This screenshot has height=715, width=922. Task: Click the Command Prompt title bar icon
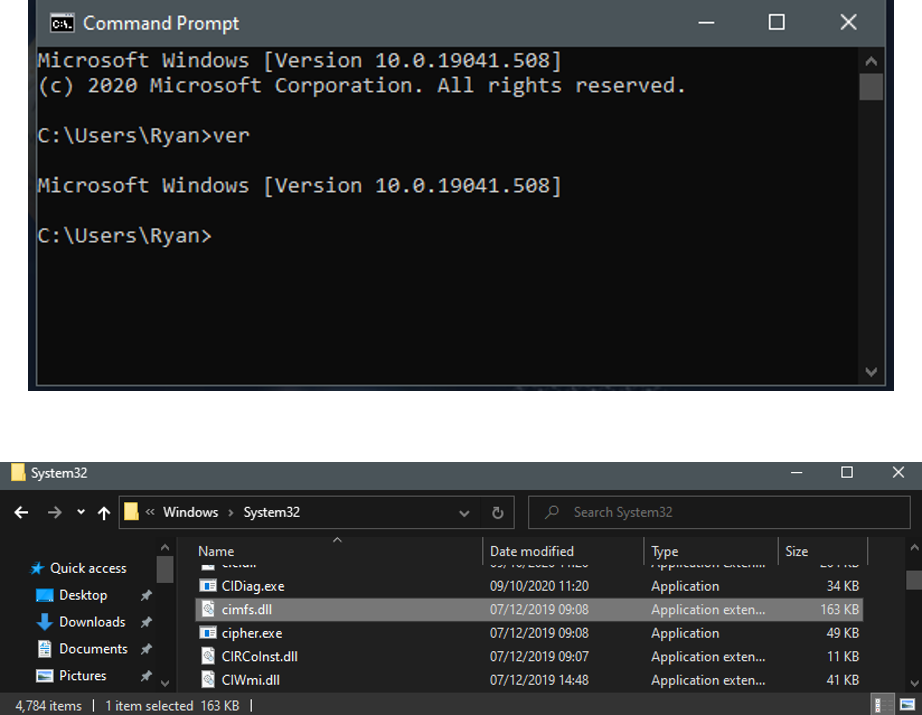pyautogui.click(x=62, y=24)
